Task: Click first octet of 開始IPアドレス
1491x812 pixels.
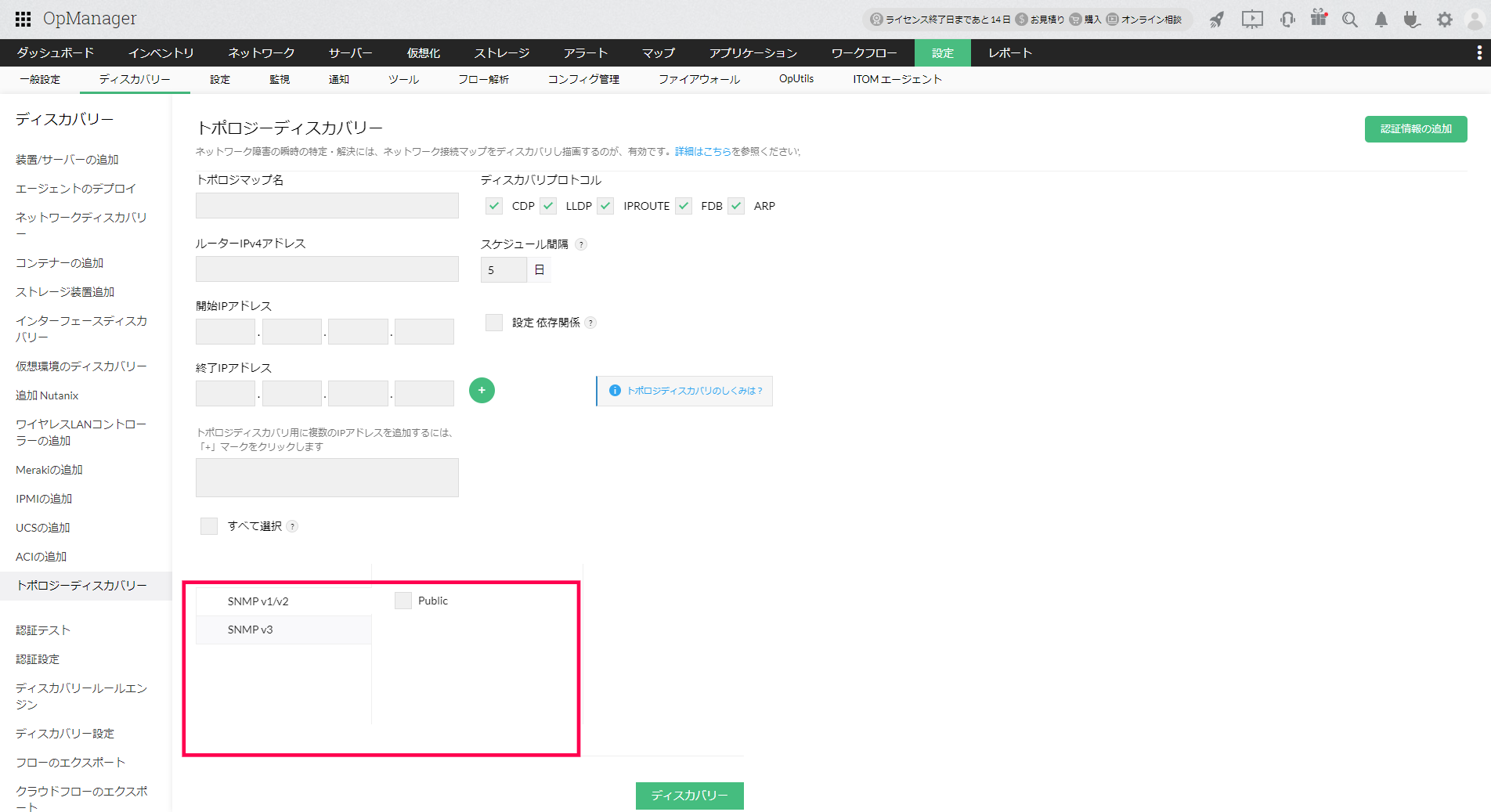Action: tap(226, 331)
